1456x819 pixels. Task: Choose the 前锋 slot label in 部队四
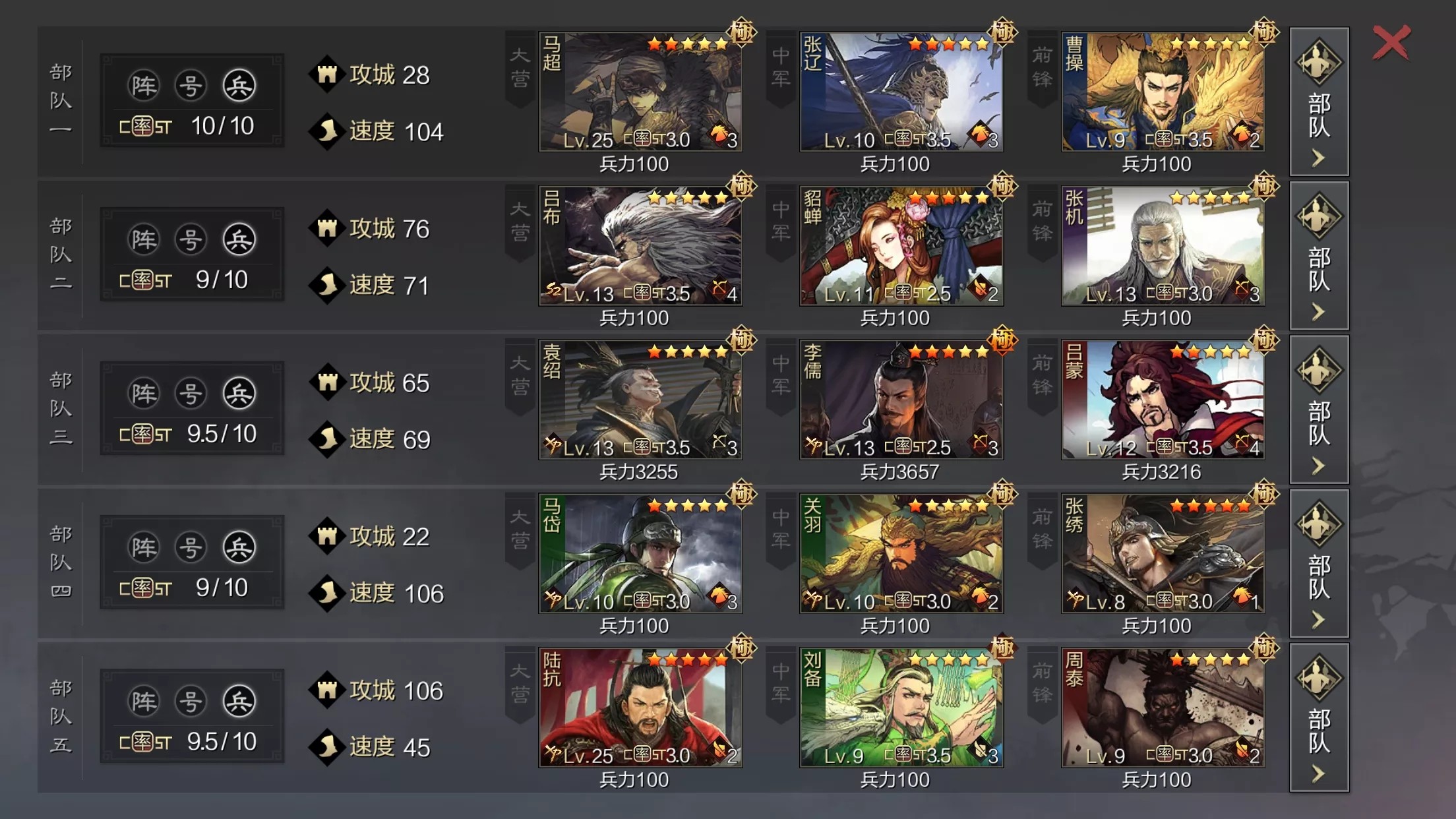(1042, 530)
